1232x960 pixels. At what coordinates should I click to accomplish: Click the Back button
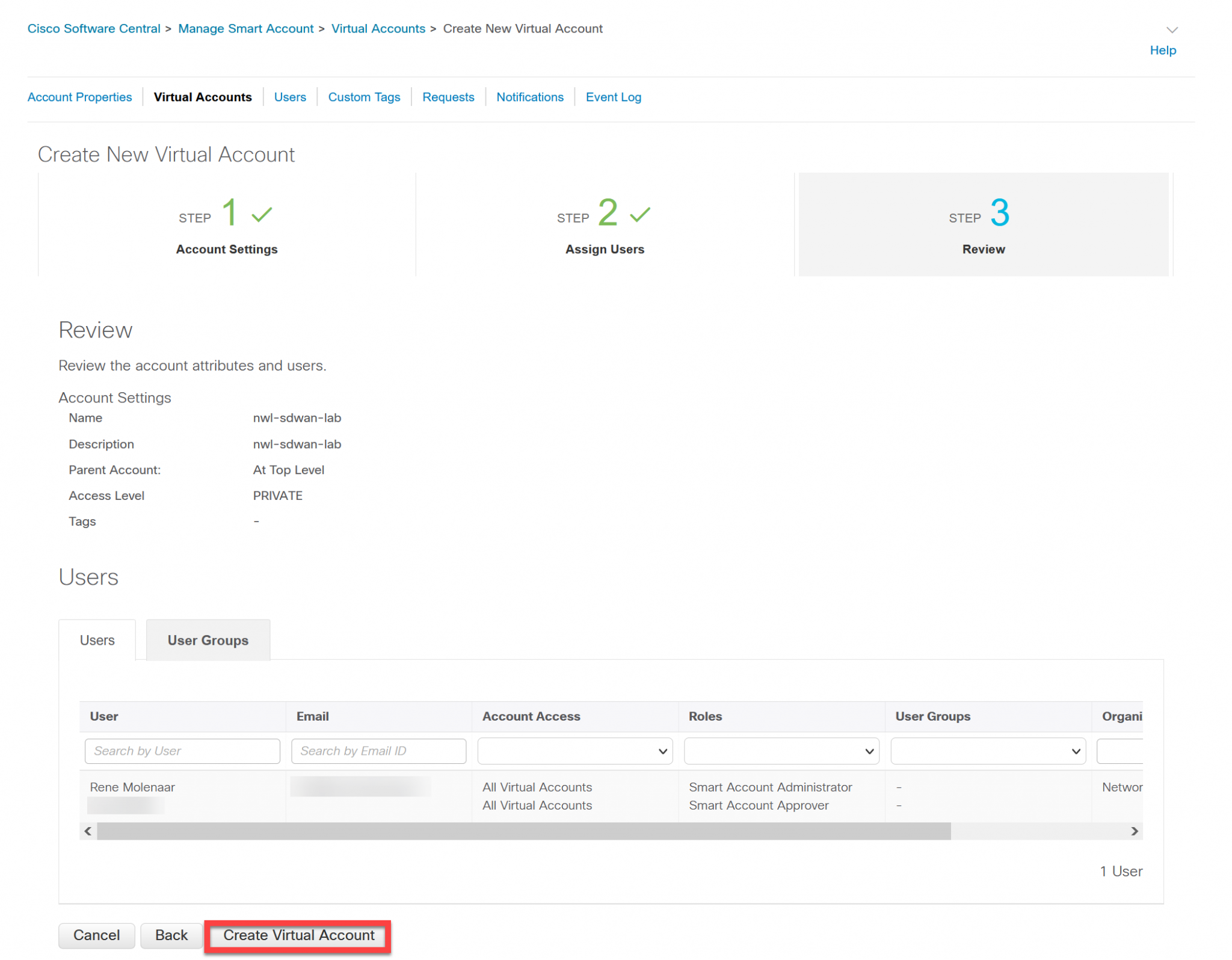[x=171, y=935]
